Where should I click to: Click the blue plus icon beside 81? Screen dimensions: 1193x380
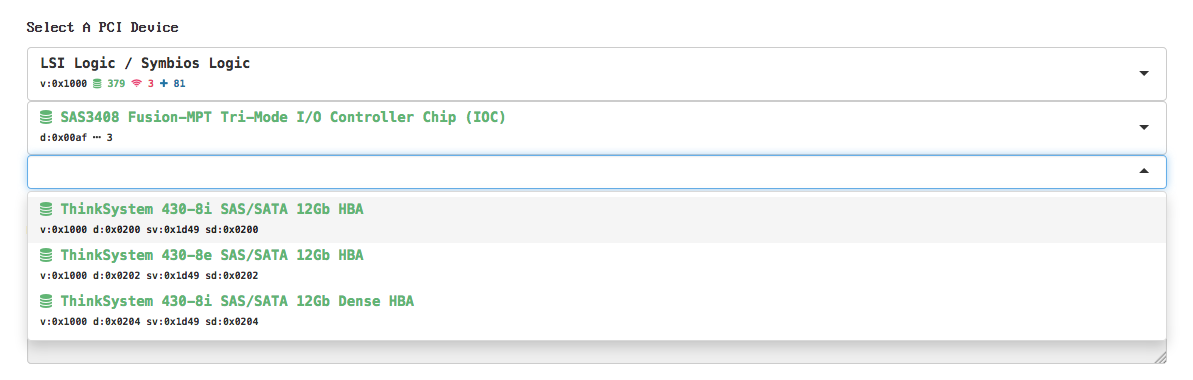tap(164, 83)
